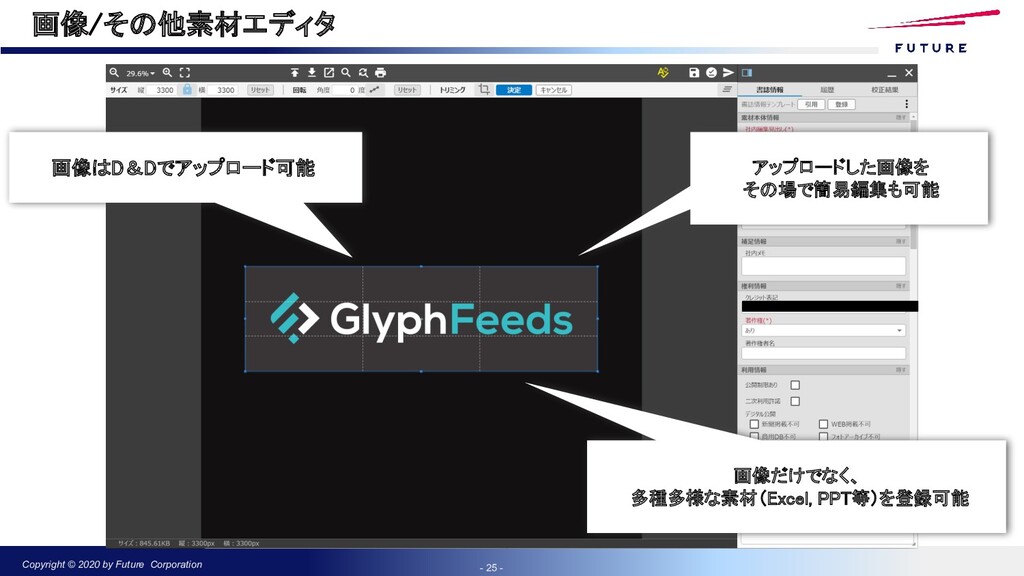1024x576 pixels.
Task: Select the trimming crop tool icon
Action: pyautogui.click(x=484, y=89)
